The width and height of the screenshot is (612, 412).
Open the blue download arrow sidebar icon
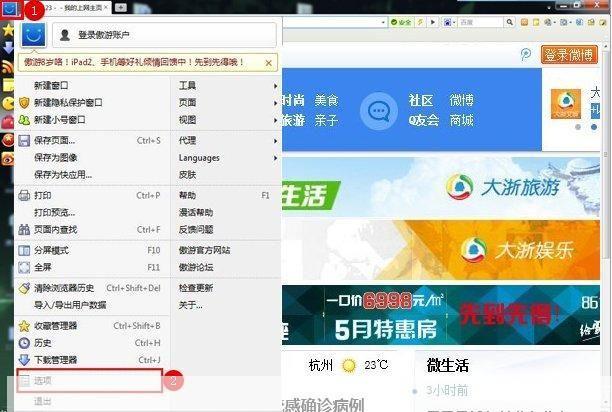(8, 48)
